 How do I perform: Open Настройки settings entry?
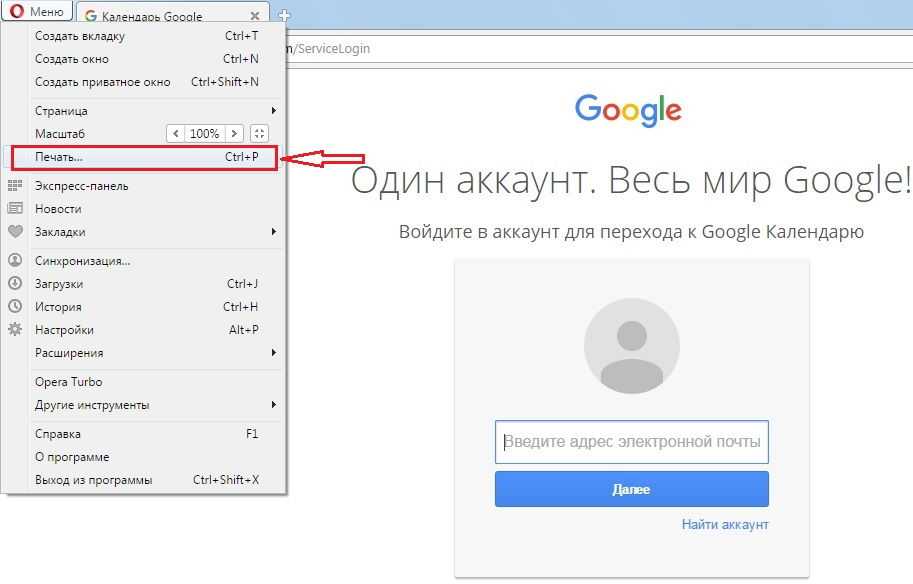click(x=64, y=330)
